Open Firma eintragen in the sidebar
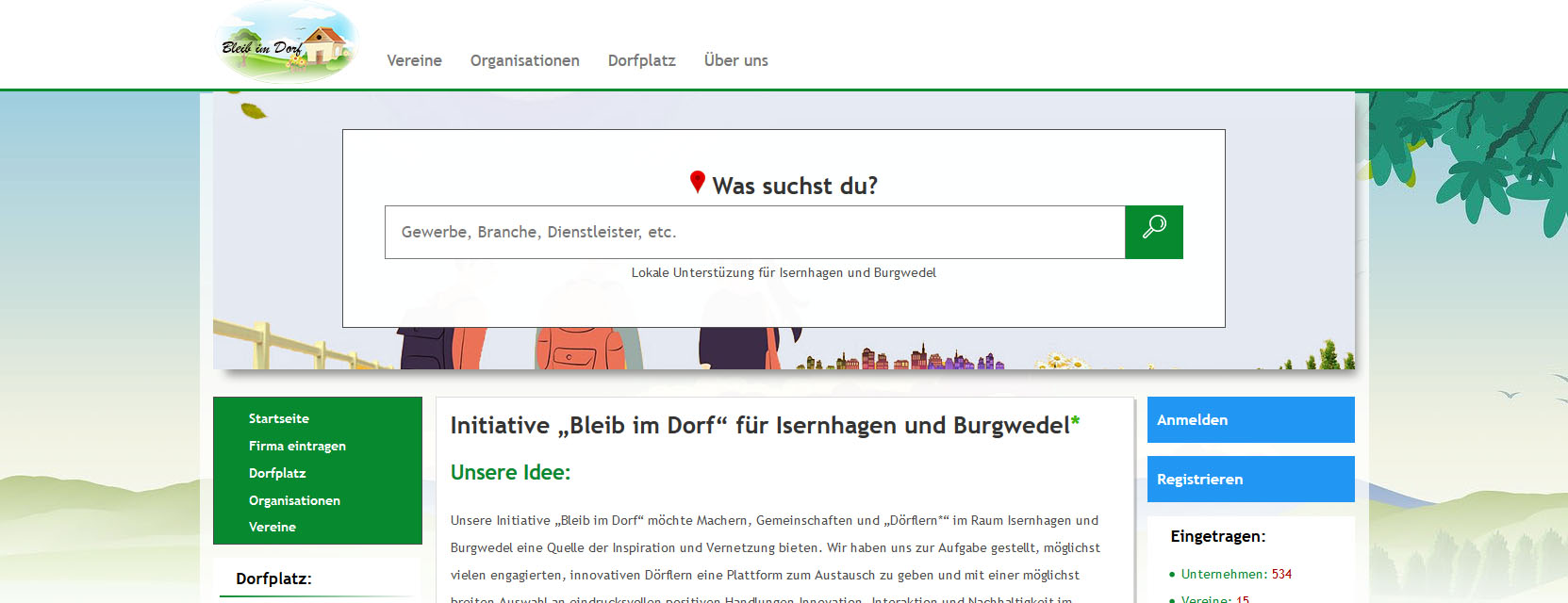The image size is (1568, 603). pos(297,446)
